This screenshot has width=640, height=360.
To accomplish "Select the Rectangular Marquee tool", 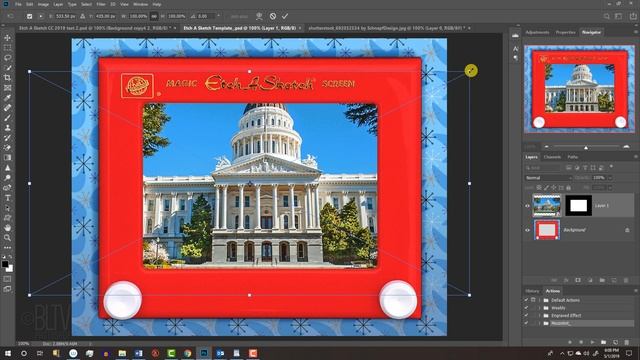I will click(x=7, y=47).
